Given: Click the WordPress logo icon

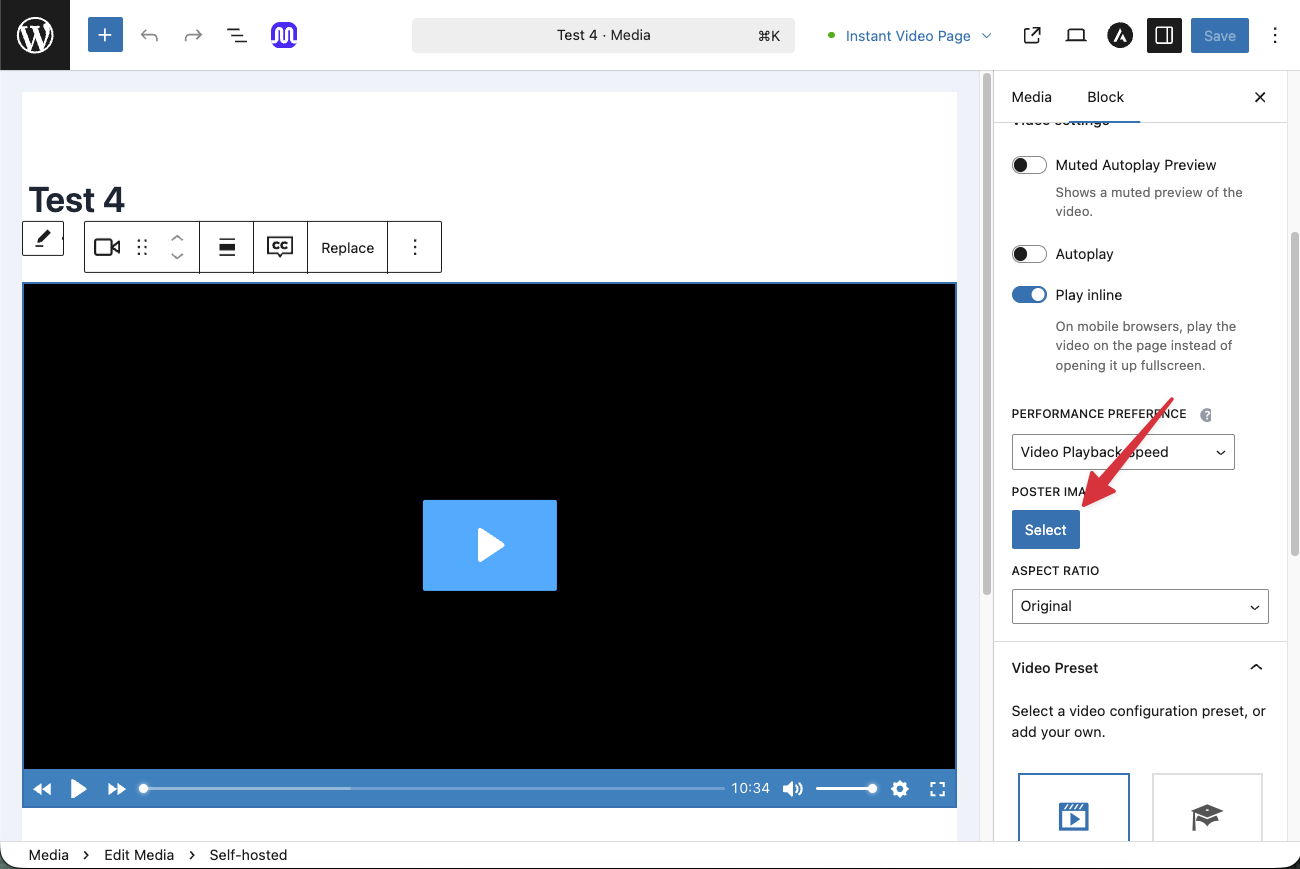Looking at the screenshot, I should point(35,35).
